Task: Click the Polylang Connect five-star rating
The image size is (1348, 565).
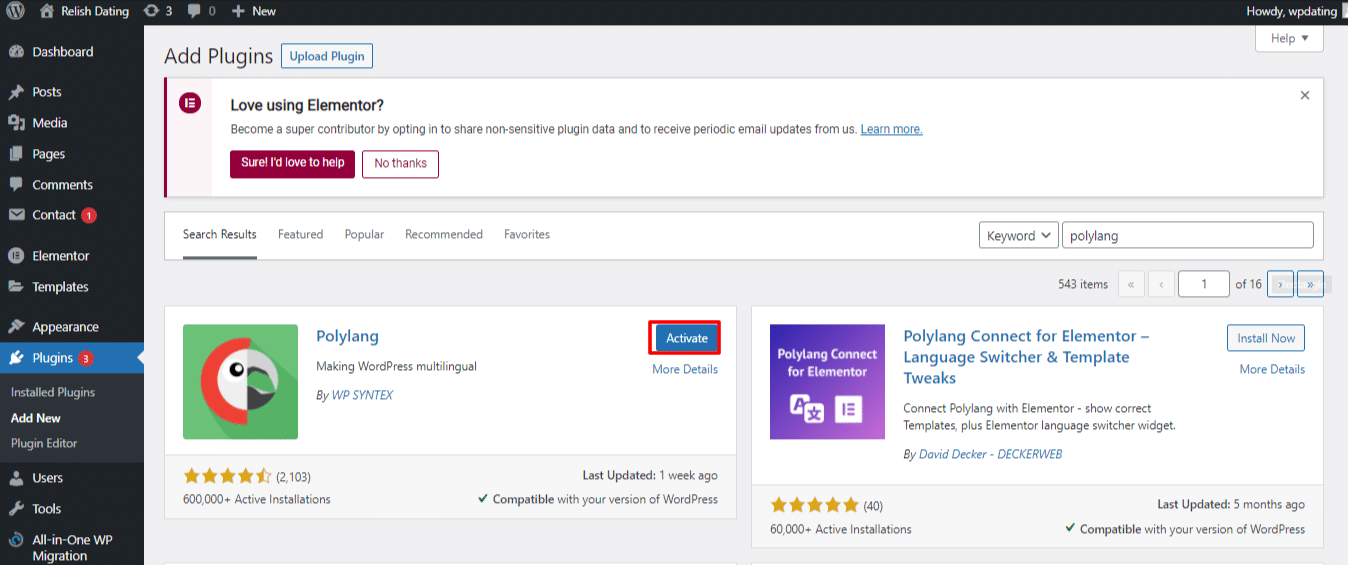Action: (815, 505)
